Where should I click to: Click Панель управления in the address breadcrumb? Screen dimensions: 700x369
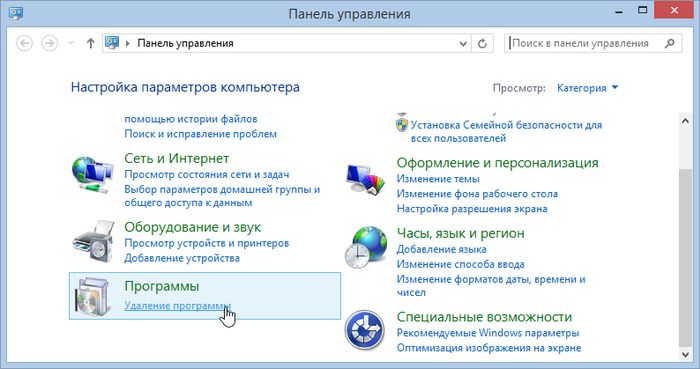[x=185, y=43]
